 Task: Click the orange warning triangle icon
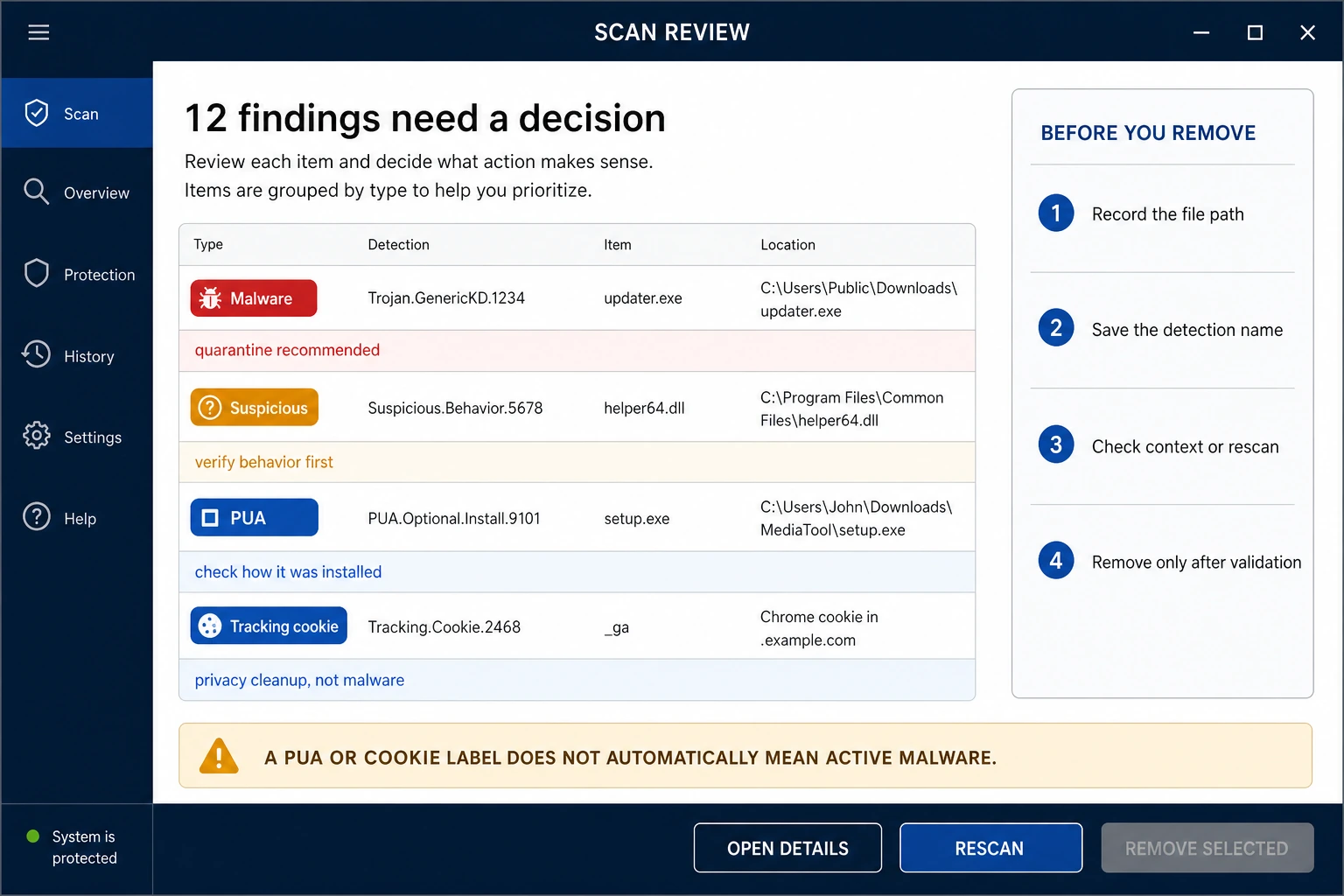(x=219, y=755)
